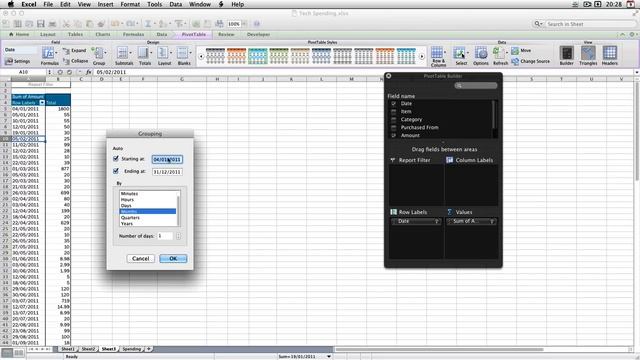Viewport: 640px width, 360px height.
Task: Click the Subtotals icon
Action: tap(122, 53)
